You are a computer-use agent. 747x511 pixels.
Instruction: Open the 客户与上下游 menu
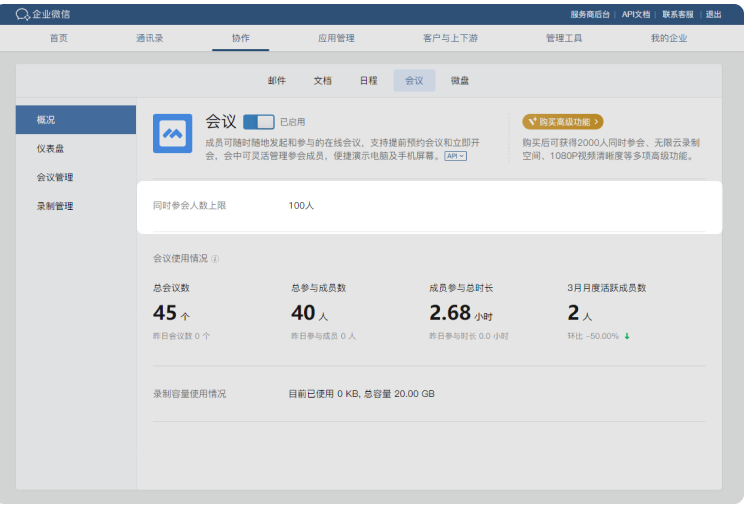[450, 38]
